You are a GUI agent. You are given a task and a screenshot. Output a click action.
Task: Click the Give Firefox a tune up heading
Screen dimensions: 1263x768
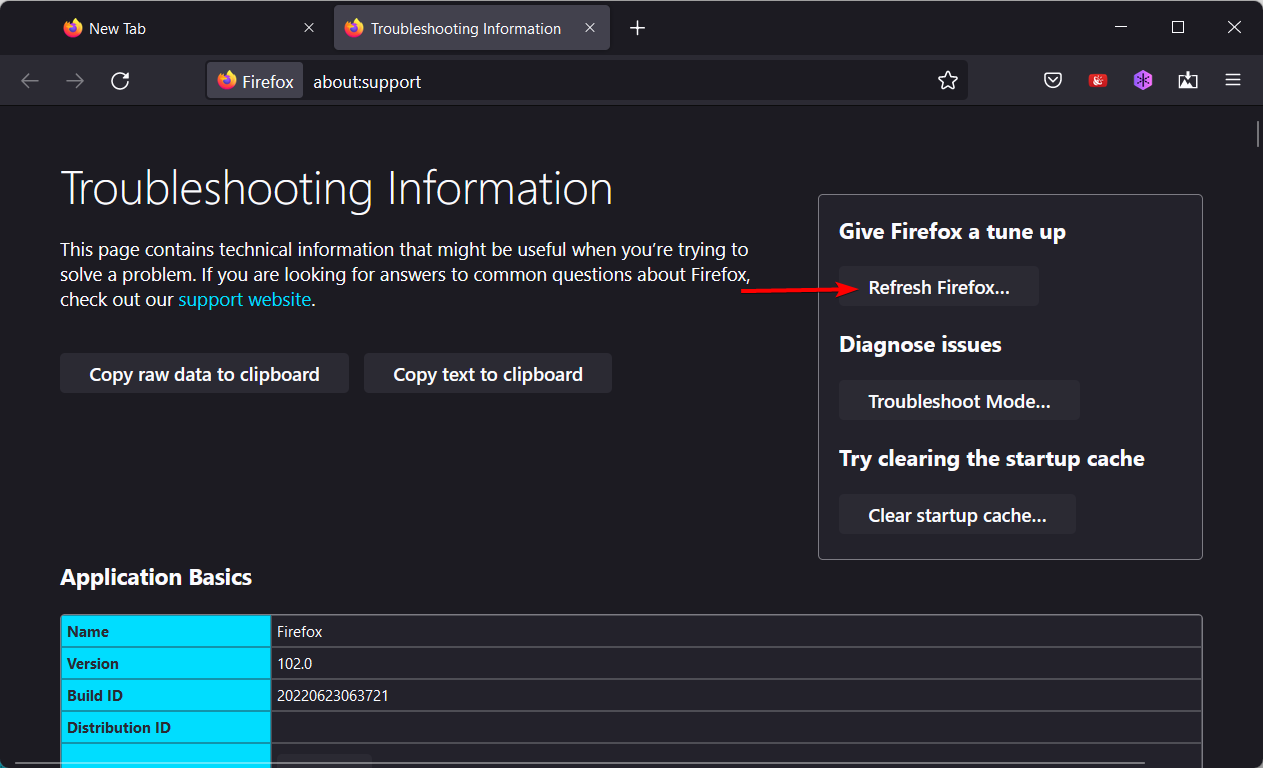[952, 232]
